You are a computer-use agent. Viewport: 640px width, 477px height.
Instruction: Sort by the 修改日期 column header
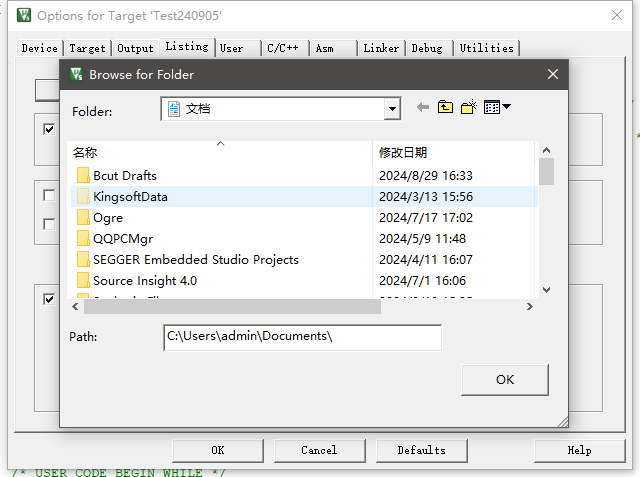(403, 152)
